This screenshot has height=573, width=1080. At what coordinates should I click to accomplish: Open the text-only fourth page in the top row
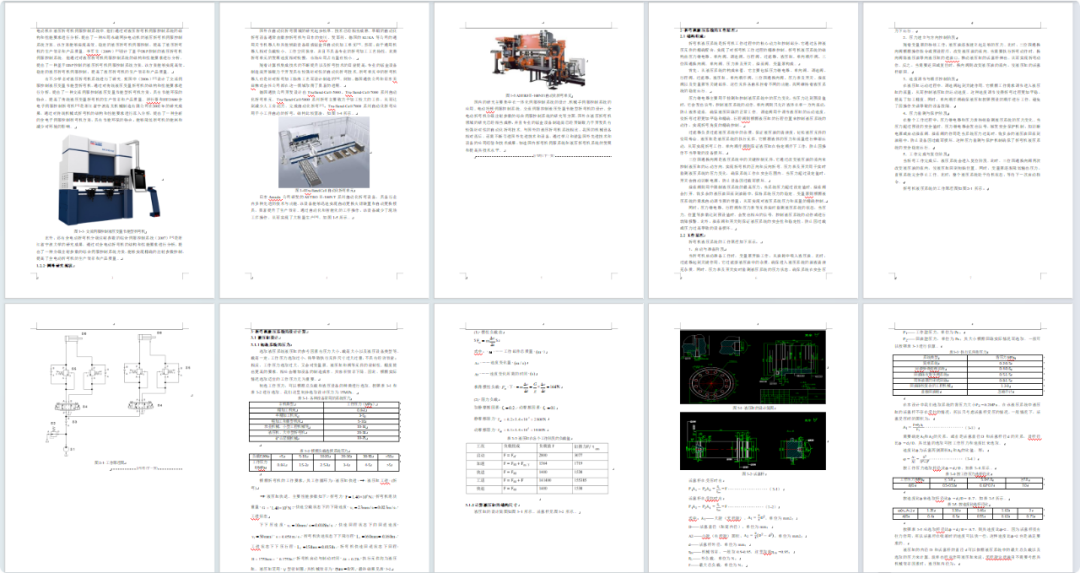(755, 150)
